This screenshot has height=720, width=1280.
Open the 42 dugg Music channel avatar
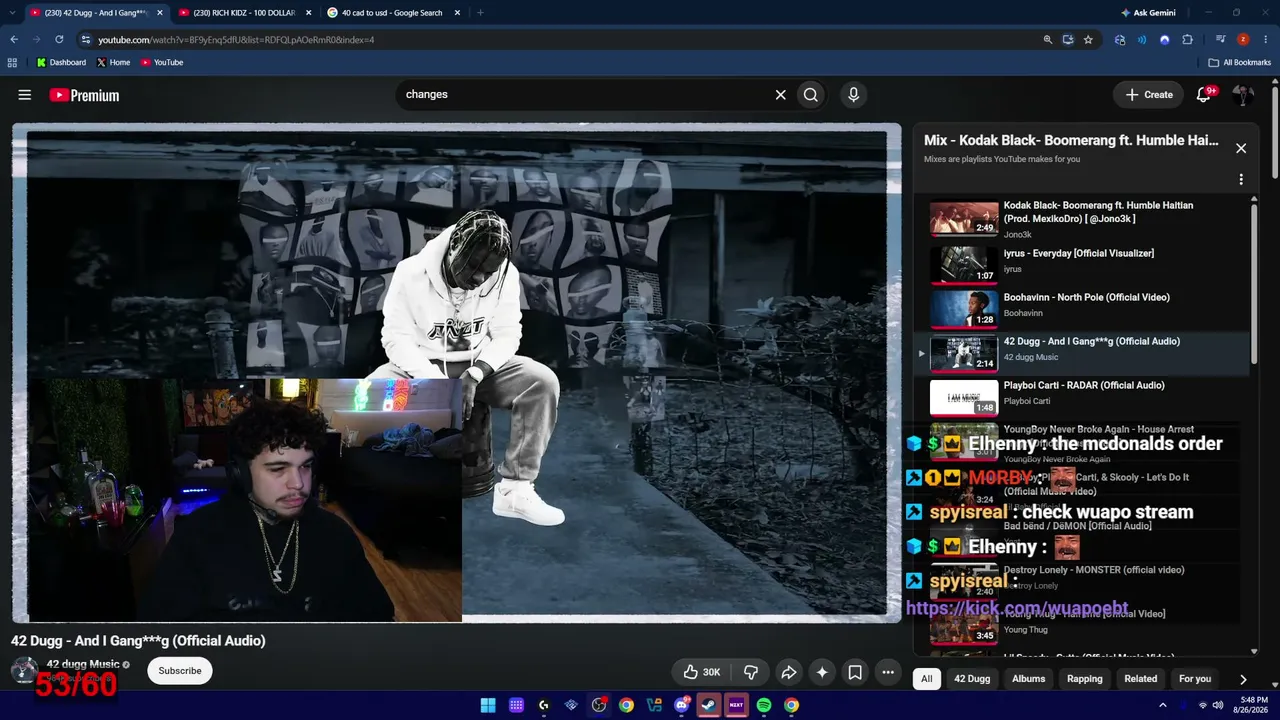[x=25, y=670]
